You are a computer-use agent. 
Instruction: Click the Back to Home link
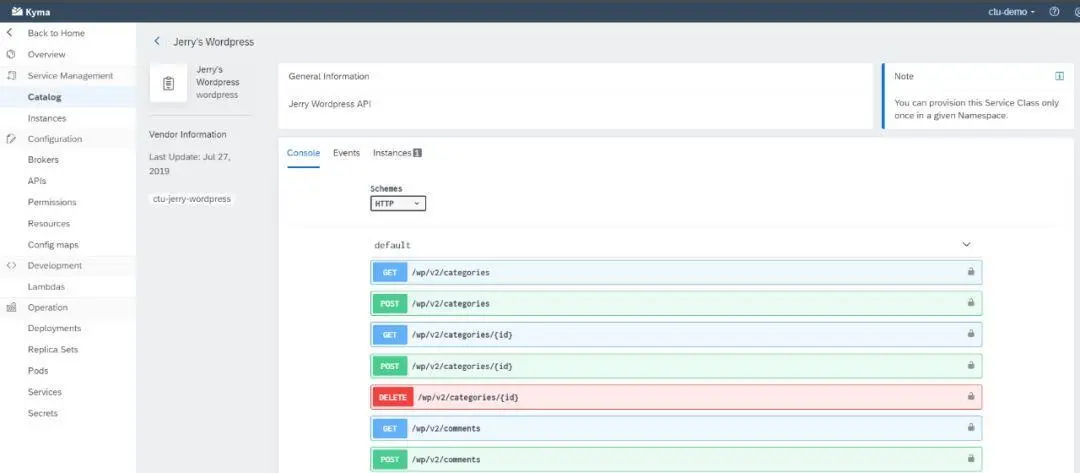coord(56,33)
